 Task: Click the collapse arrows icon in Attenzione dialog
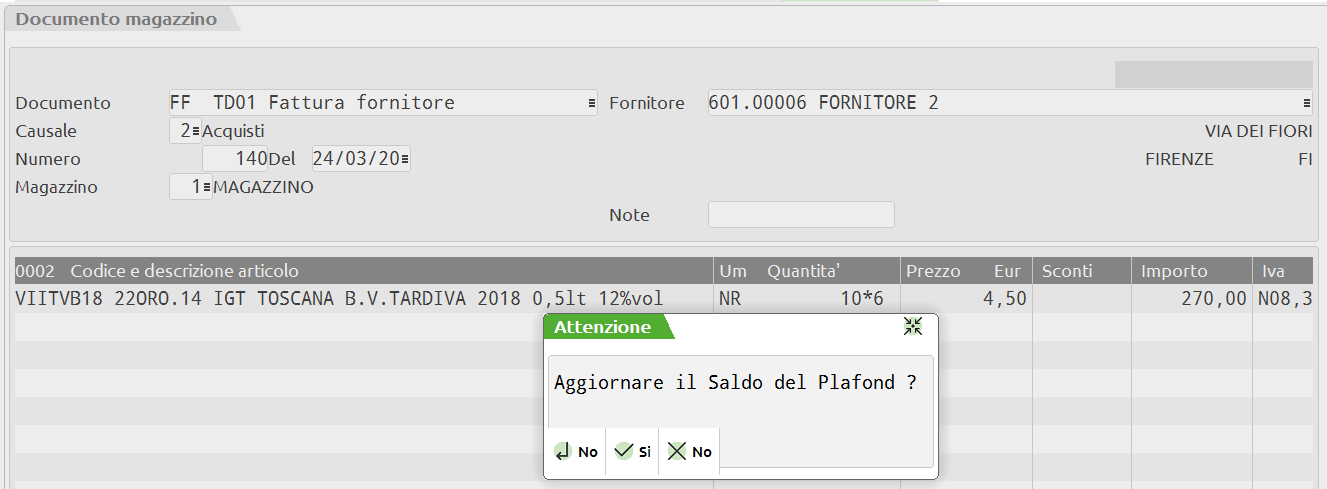coord(912,326)
